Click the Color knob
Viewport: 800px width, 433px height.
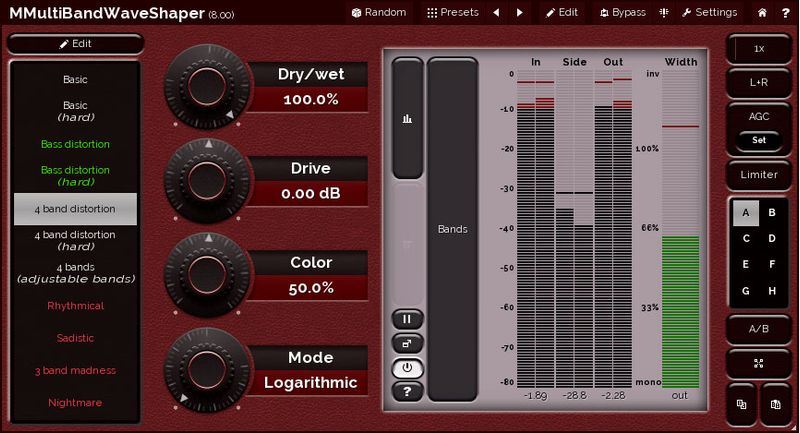tap(207, 274)
